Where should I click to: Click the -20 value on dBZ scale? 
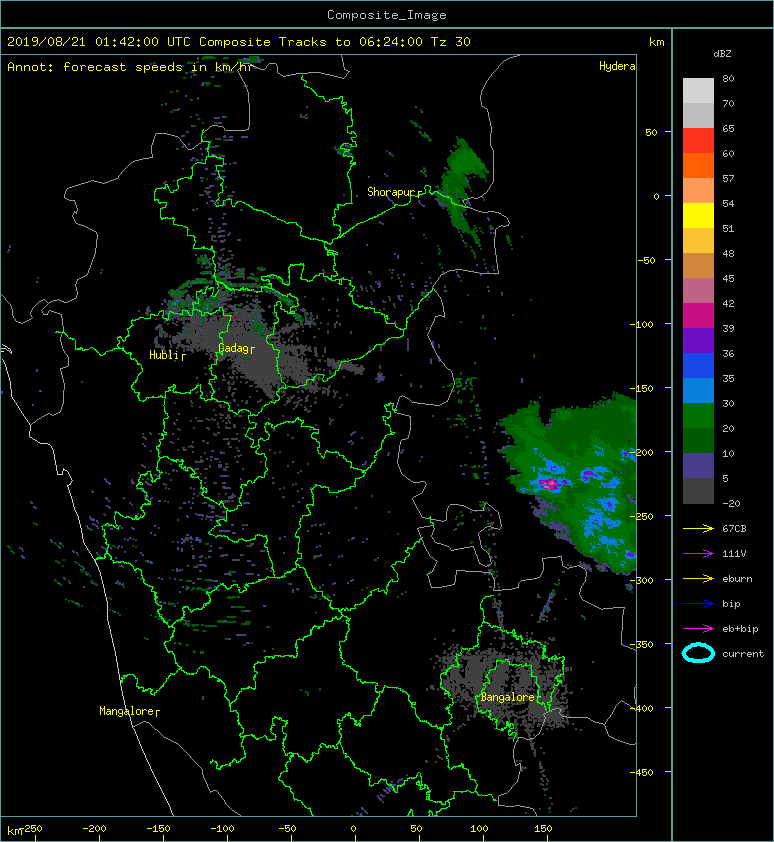pos(732,504)
